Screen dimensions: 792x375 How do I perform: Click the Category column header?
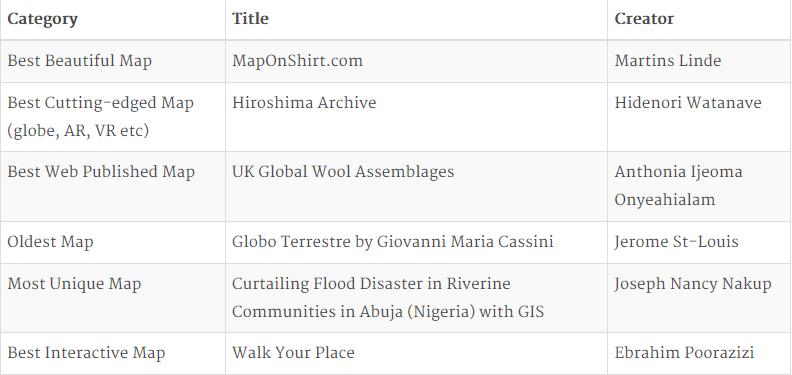(42, 19)
